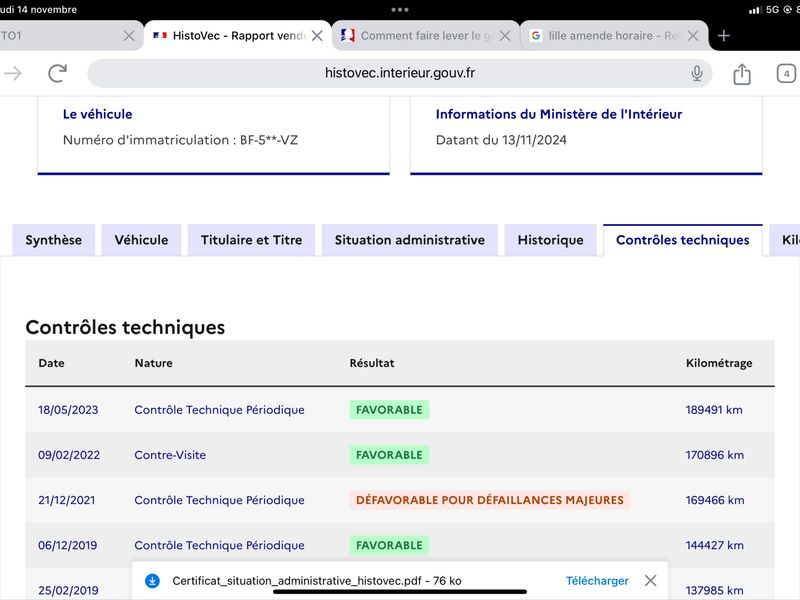Click FAVORABLE badge on Contre-Visite row

(x=389, y=455)
